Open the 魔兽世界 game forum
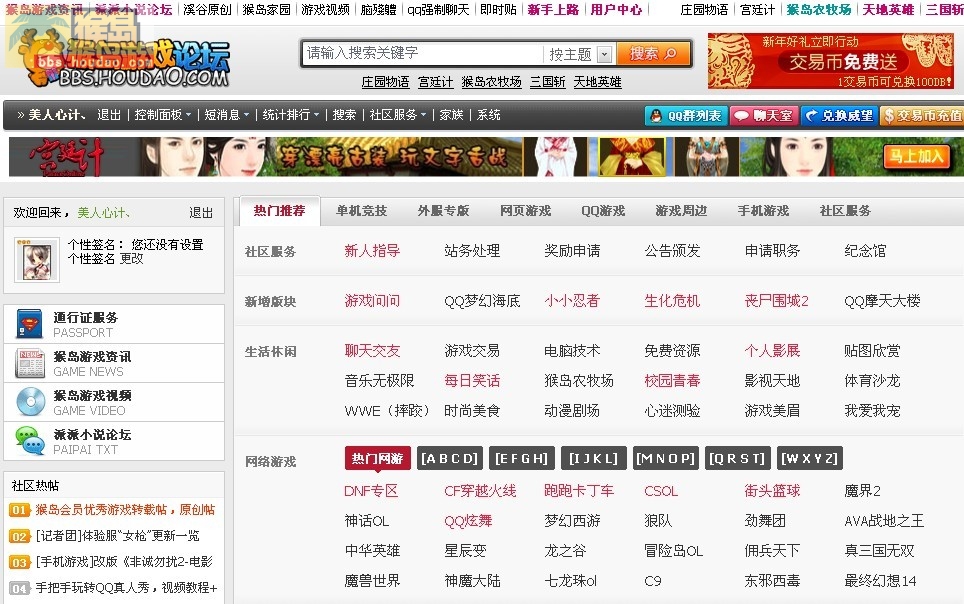This screenshot has width=964, height=604. (x=372, y=581)
